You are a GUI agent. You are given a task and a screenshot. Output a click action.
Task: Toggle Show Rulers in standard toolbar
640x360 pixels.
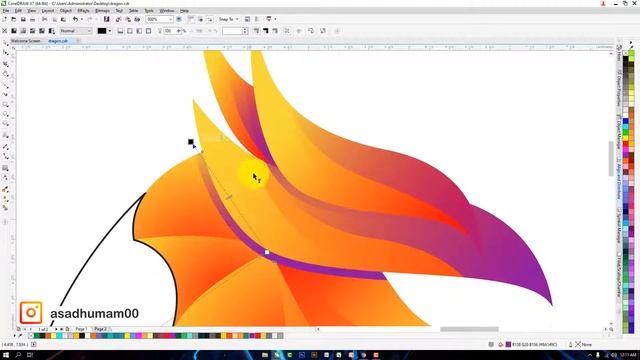(191, 19)
